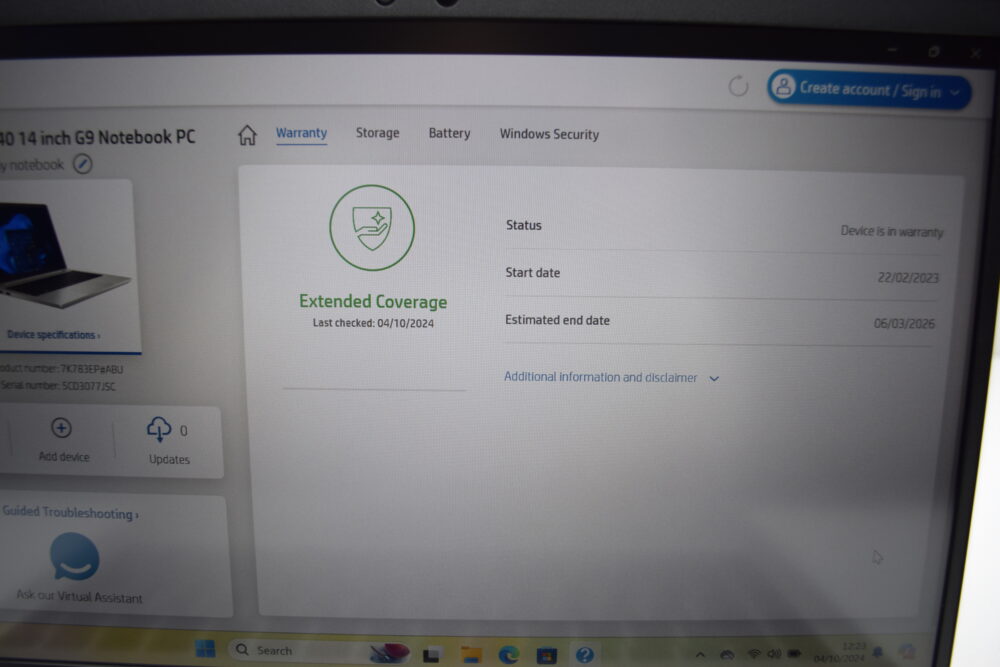The image size is (1000, 667).
Task: Open the Windows Security tab
Action: pyautogui.click(x=549, y=134)
